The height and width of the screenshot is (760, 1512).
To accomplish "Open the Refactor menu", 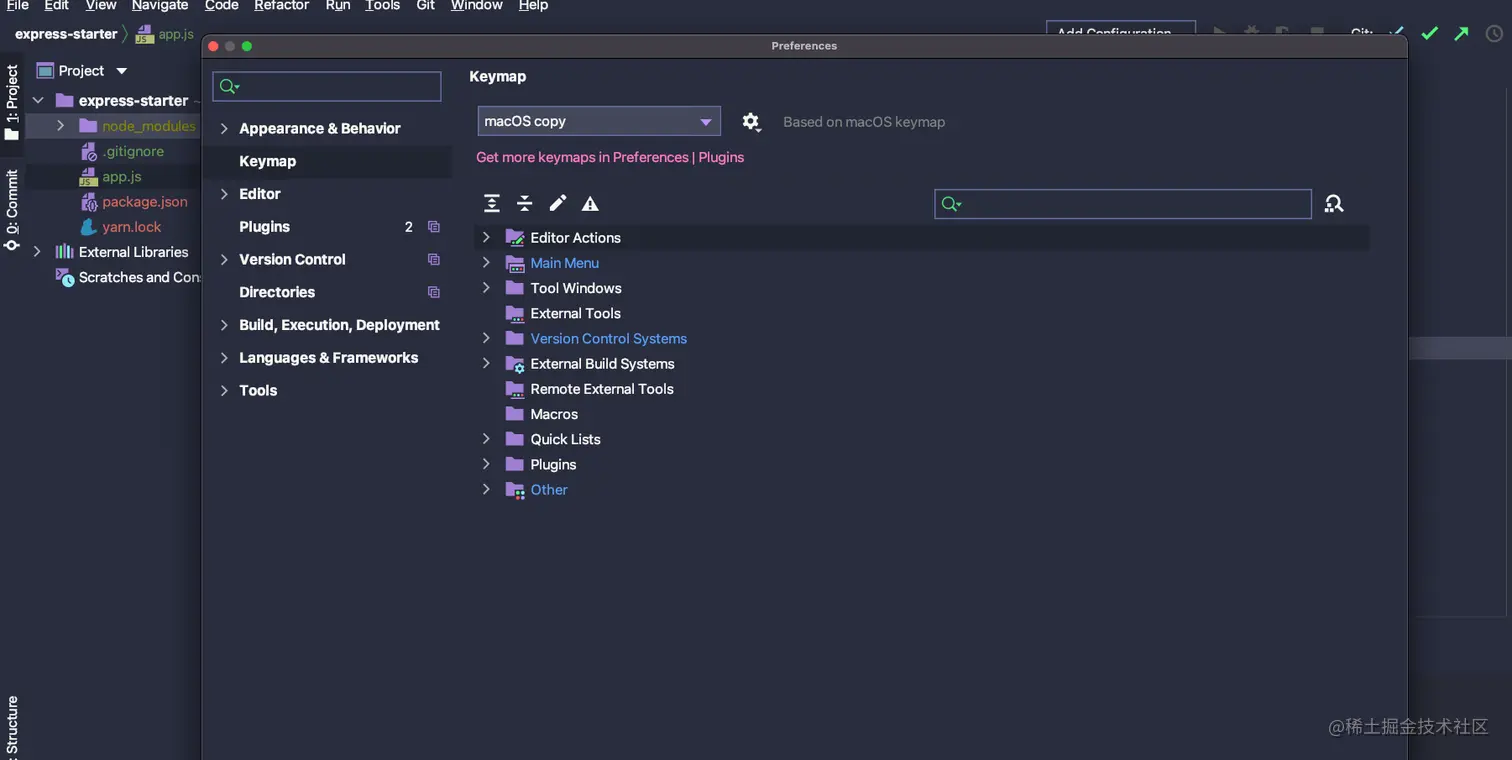I will (281, 6).
